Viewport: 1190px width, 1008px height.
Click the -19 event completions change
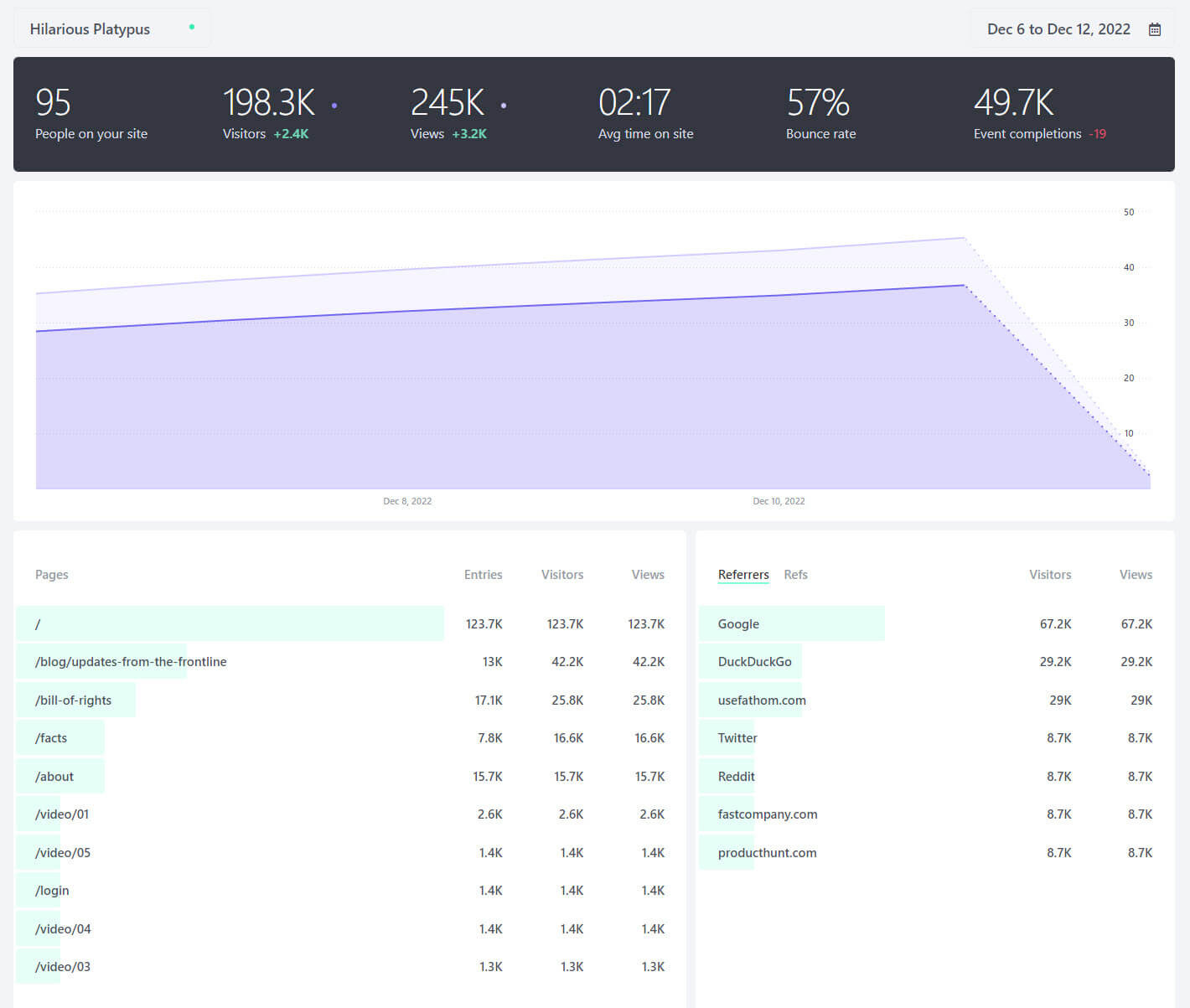point(1098,134)
